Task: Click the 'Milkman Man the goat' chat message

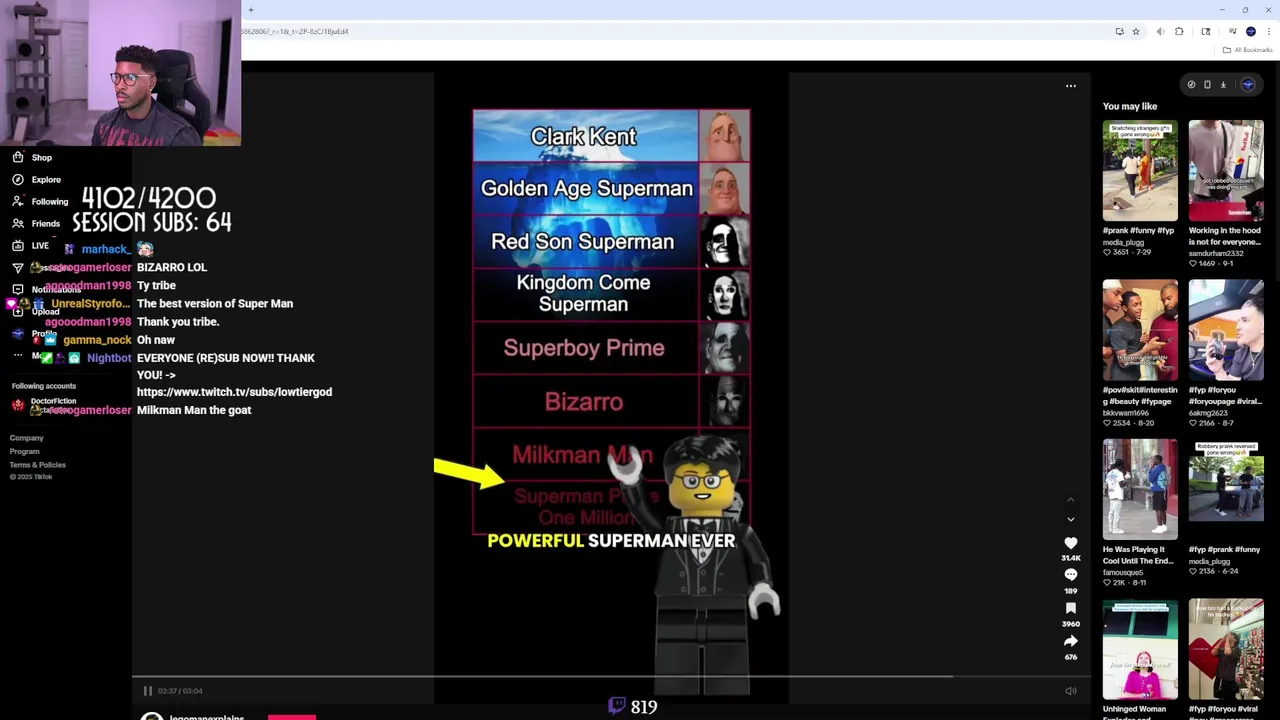Action: [194, 410]
